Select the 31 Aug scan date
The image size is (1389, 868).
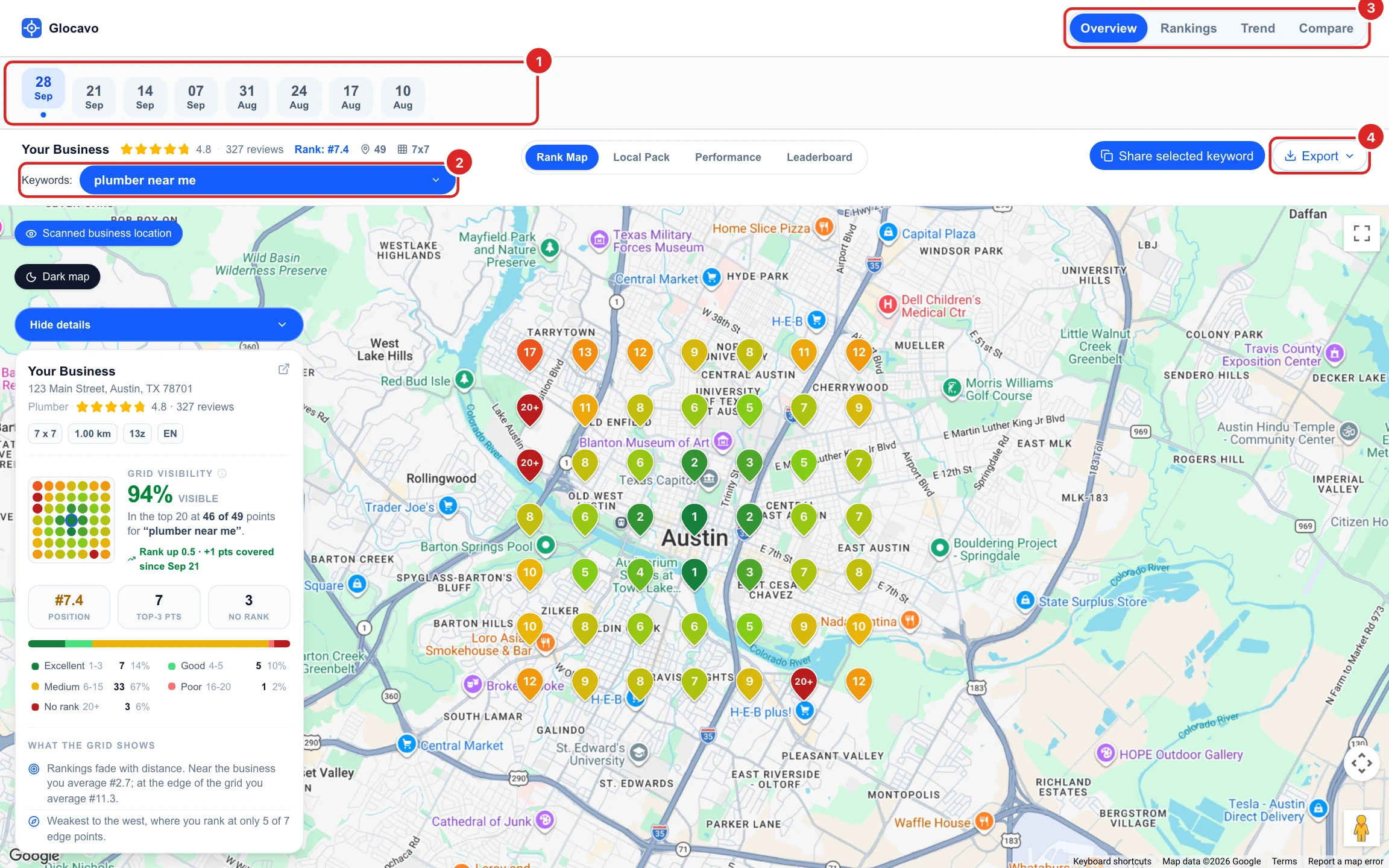tap(247, 96)
